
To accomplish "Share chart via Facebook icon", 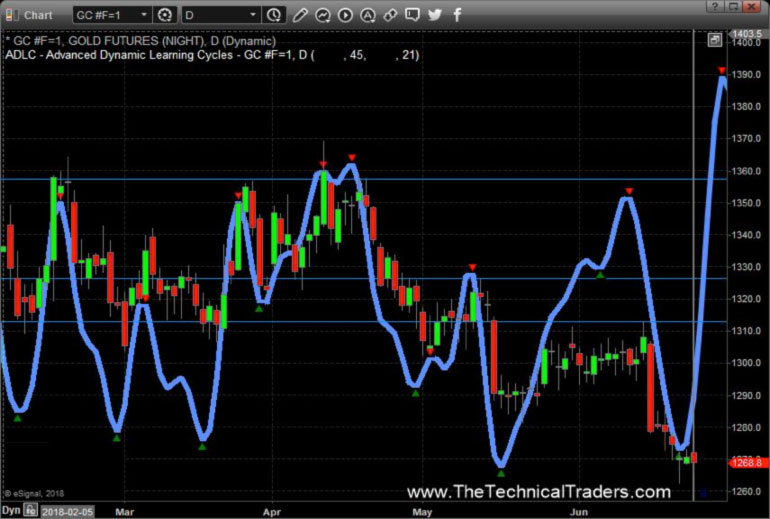I will click(457, 15).
